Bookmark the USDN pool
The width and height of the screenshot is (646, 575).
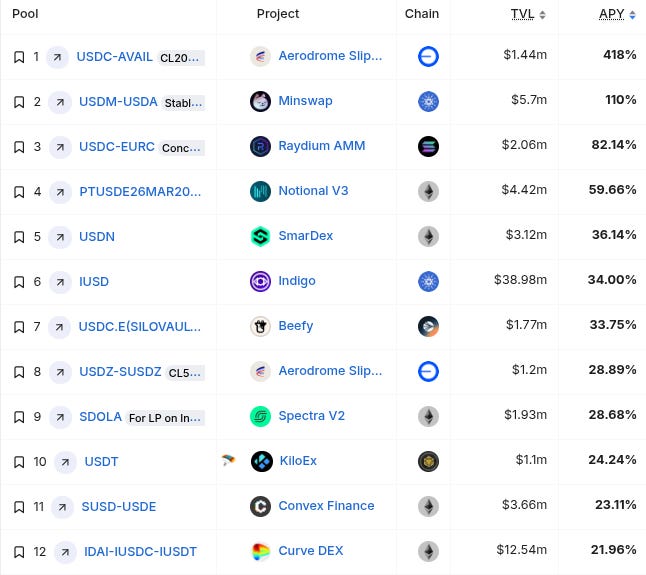pos(19,237)
